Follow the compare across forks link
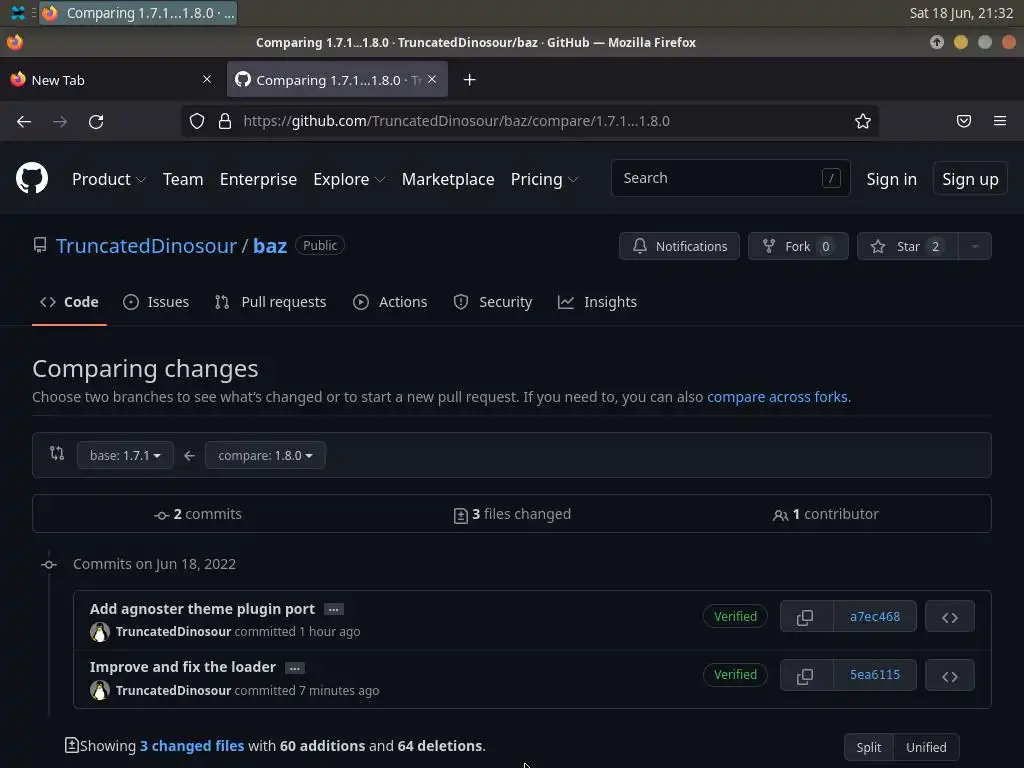 [777, 396]
